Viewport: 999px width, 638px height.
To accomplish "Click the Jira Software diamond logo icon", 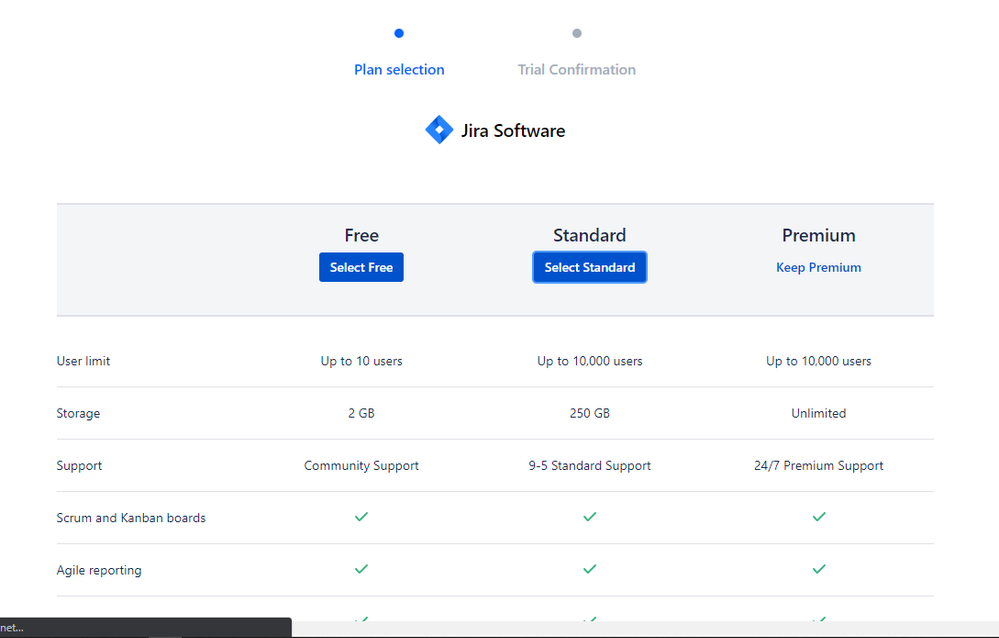I will [439, 130].
